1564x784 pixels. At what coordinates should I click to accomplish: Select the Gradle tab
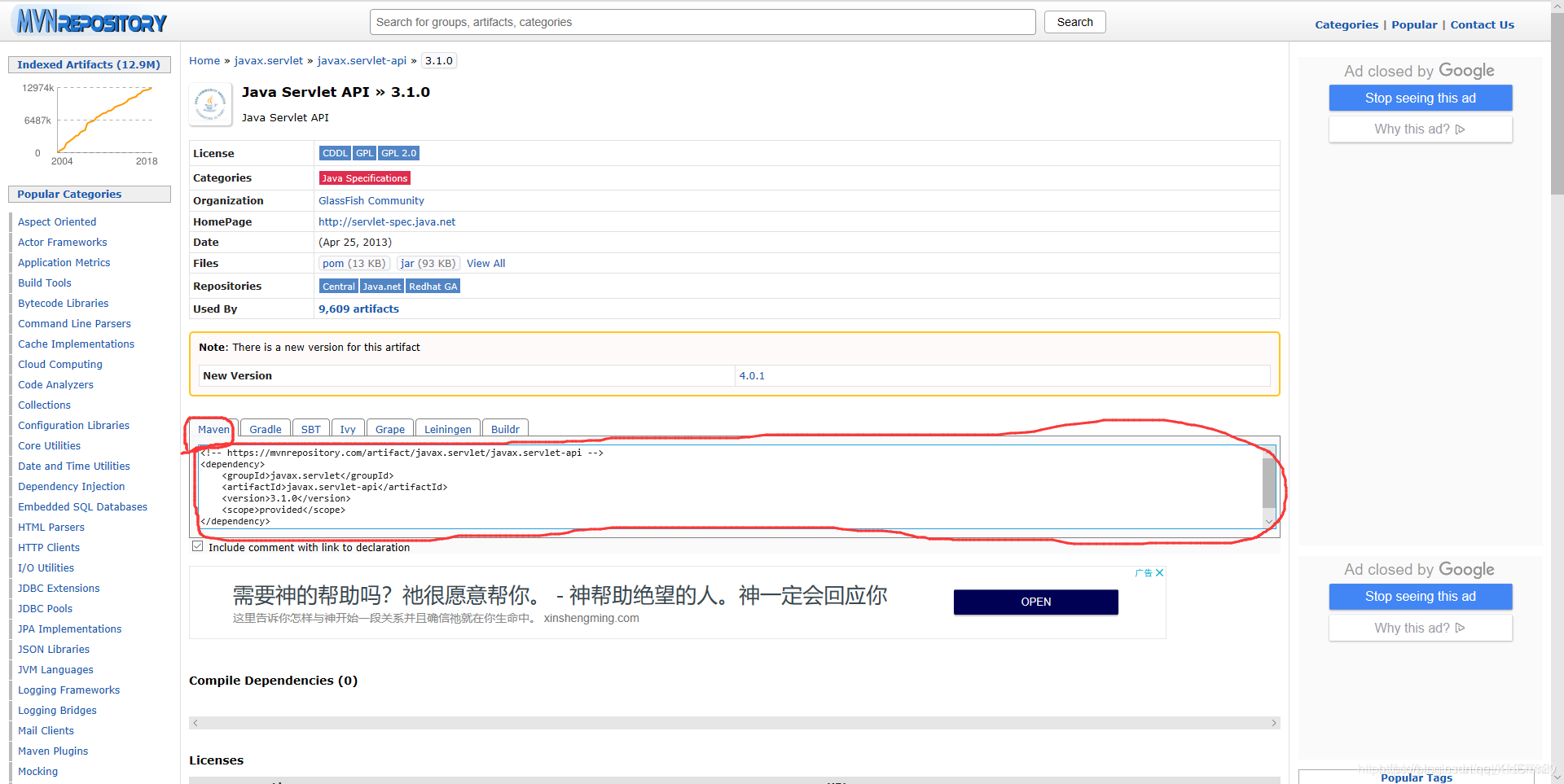click(266, 429)
